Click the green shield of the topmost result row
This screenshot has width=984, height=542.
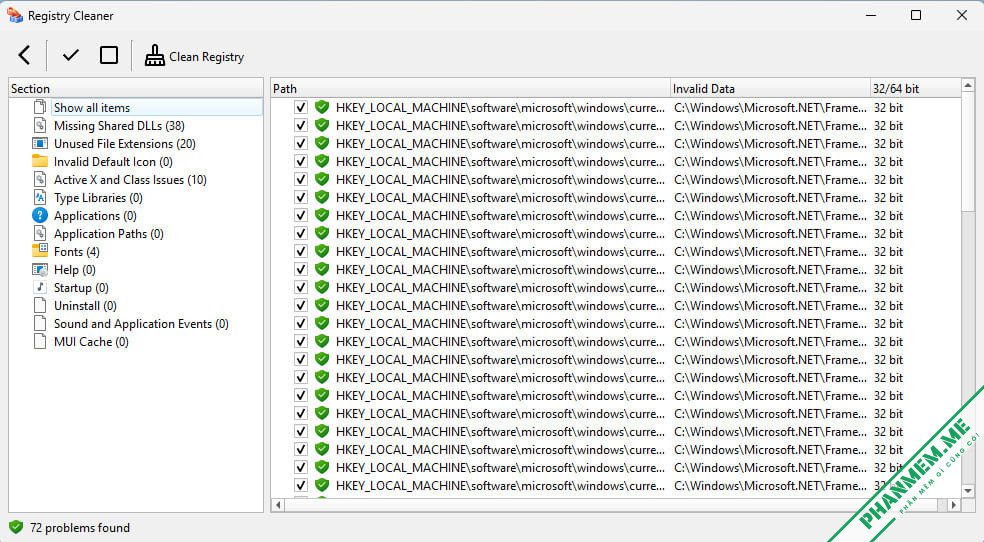(322, 107)
